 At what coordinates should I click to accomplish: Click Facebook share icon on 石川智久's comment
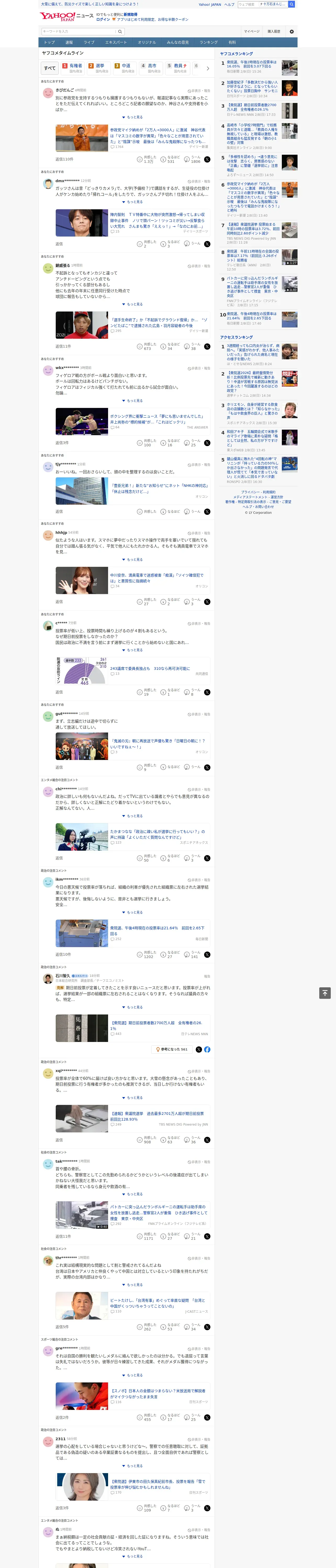(x=207, y=1050)
